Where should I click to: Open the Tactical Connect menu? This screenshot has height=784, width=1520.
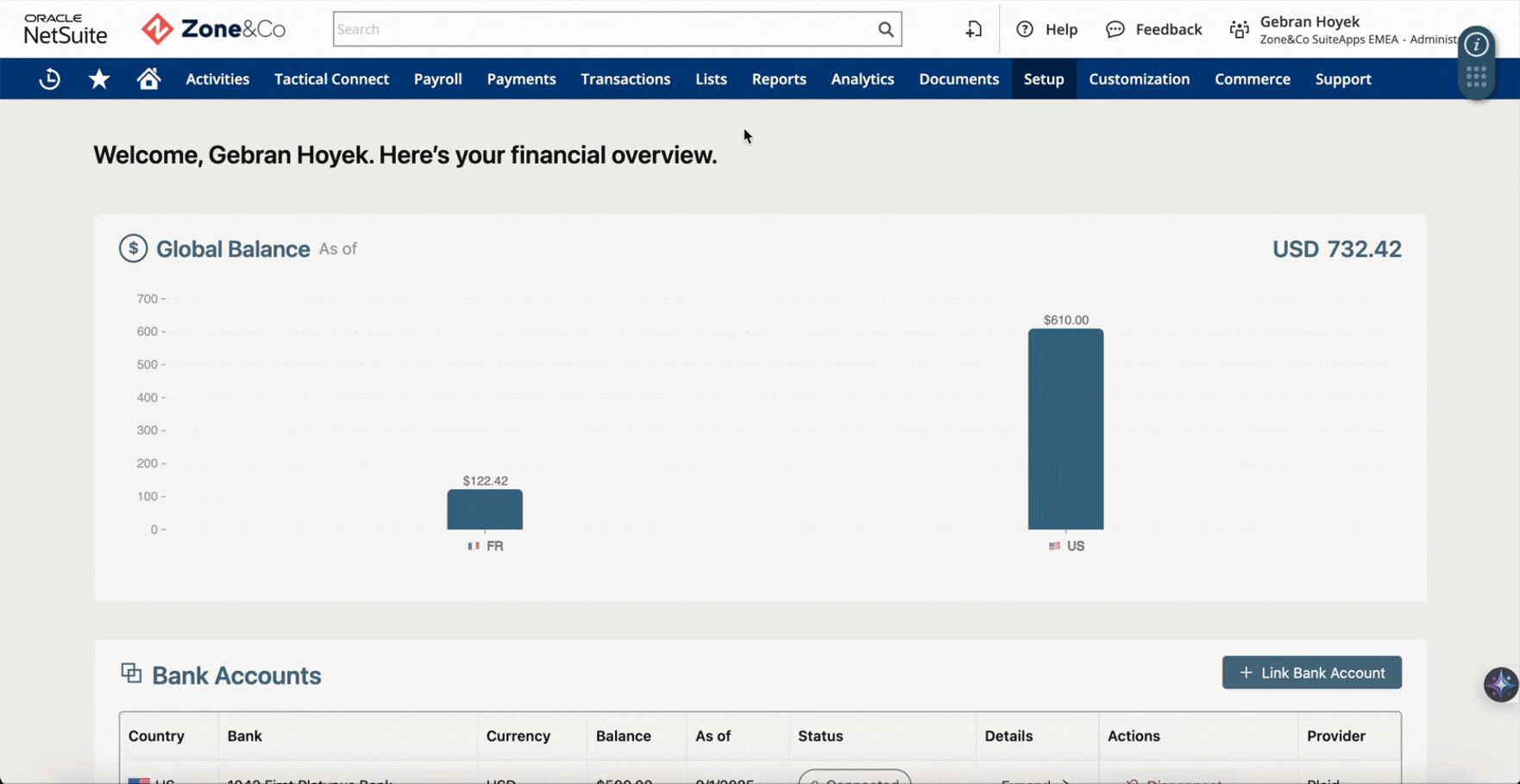point(331,78)
